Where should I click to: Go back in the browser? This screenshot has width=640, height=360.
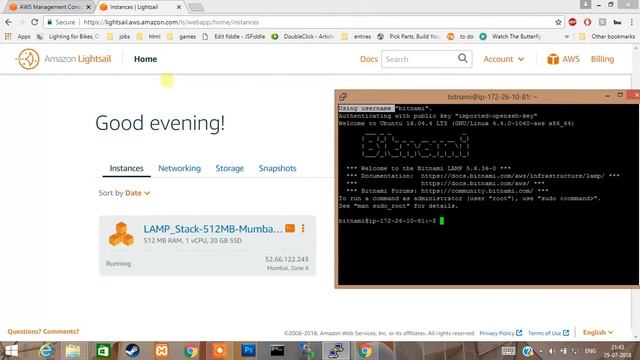pos(8,22)
